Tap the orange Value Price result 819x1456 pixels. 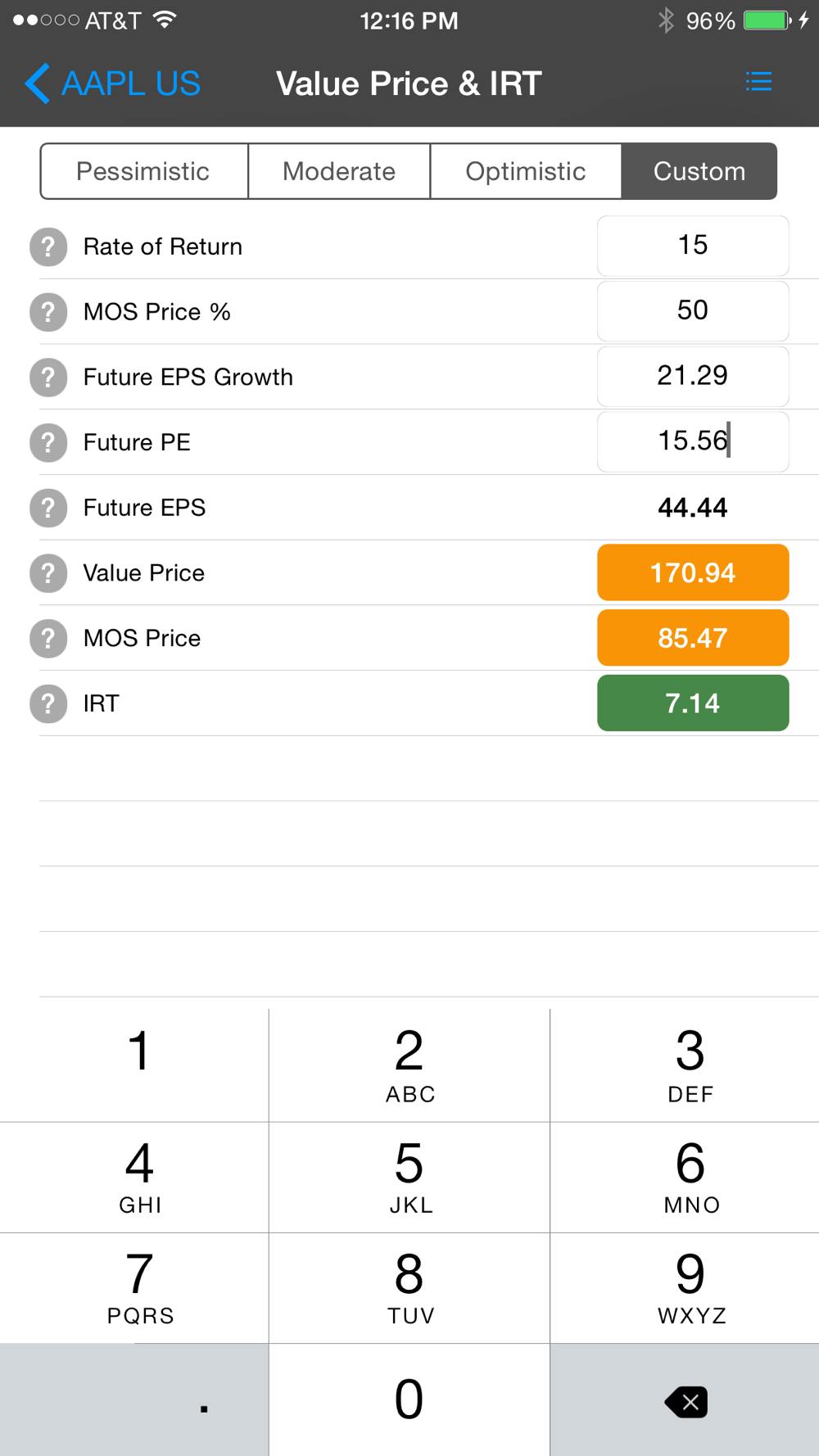tap(693, 572)
